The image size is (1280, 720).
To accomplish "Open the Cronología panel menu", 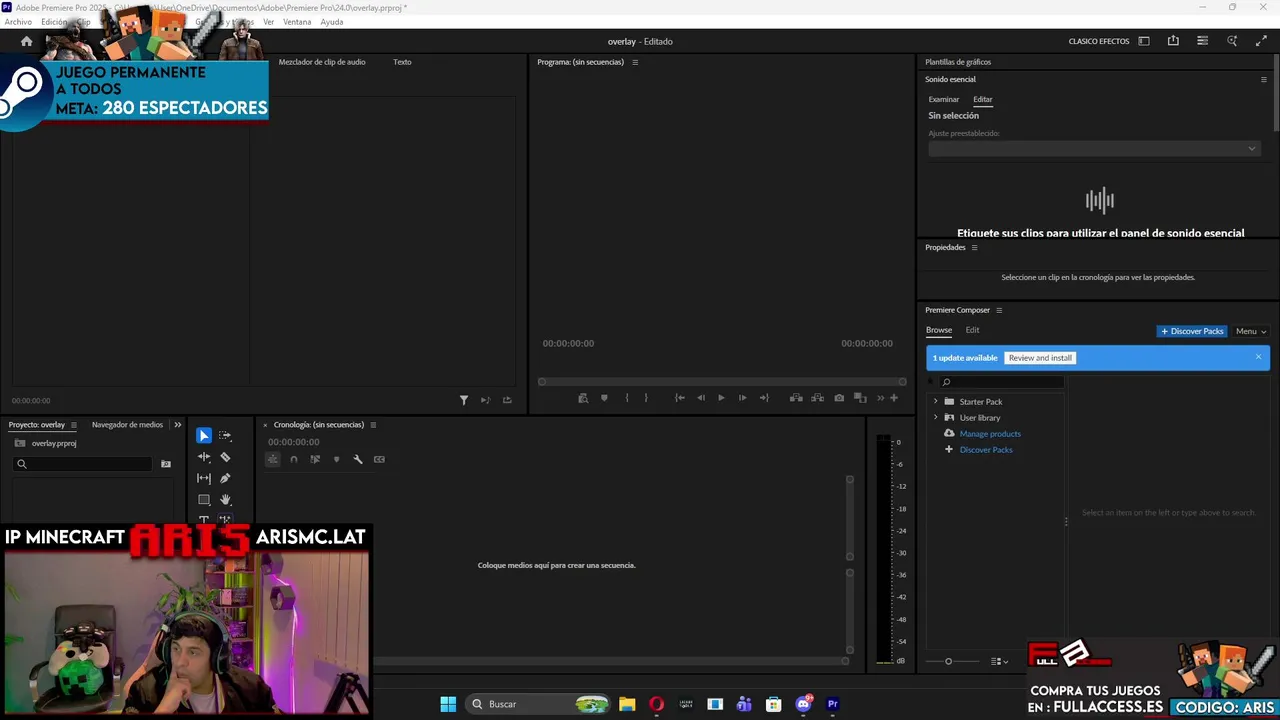I will (x=373, y=425).
